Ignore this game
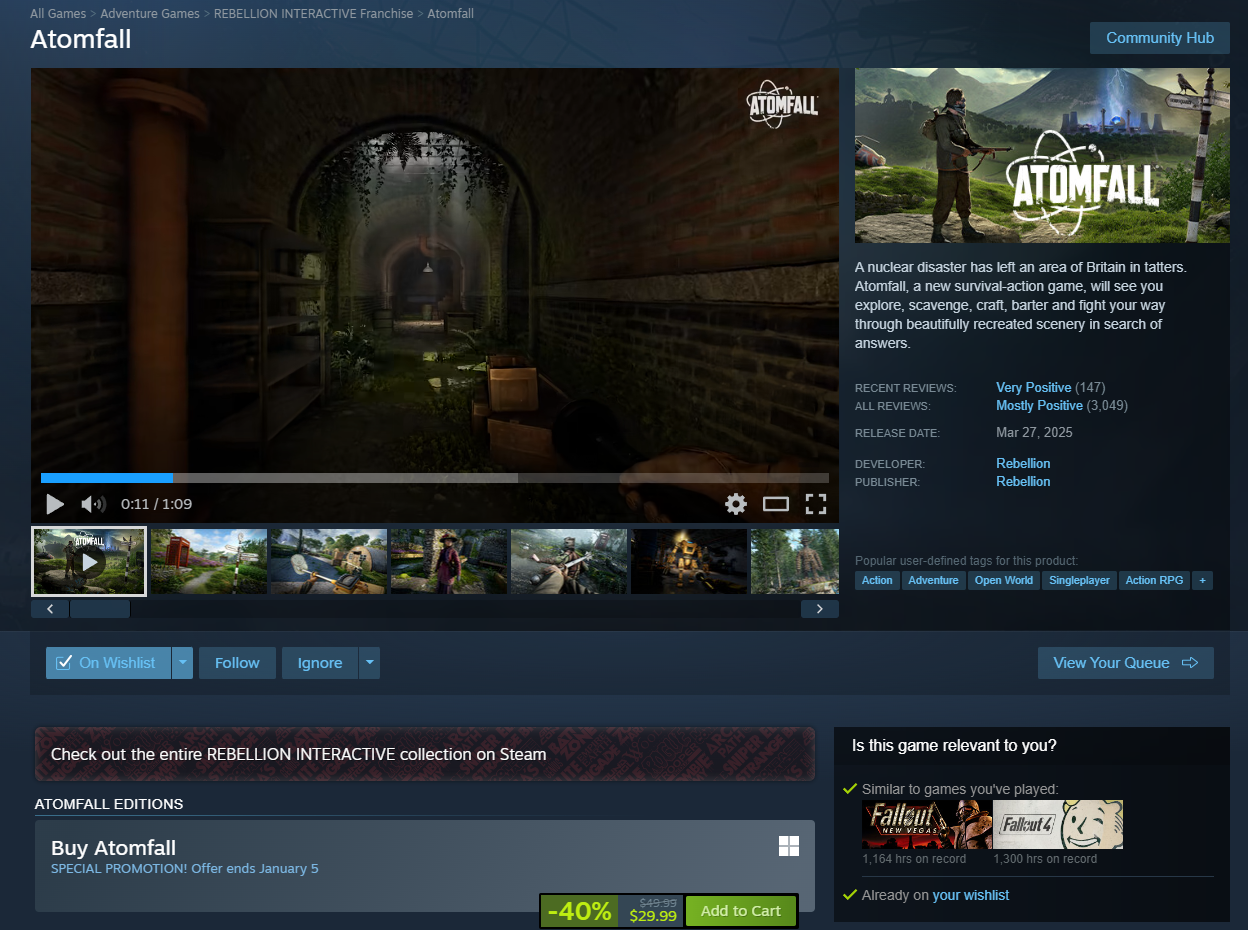Viewport: 1248px width, 930px height. tap(320, 662)
